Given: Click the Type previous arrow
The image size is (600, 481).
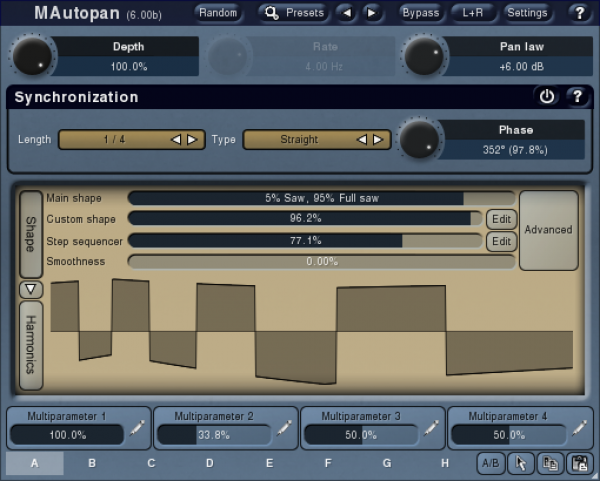Looking at the screenshot, I should click(x=362, y=139).
